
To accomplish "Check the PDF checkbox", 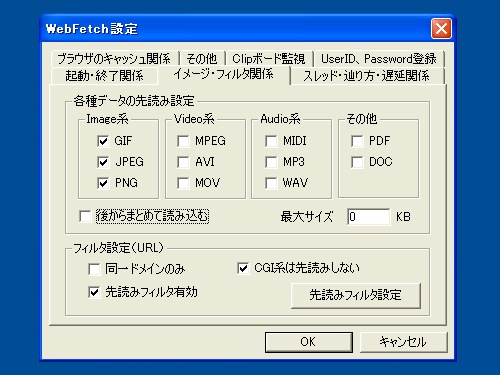I will [357, 141].
